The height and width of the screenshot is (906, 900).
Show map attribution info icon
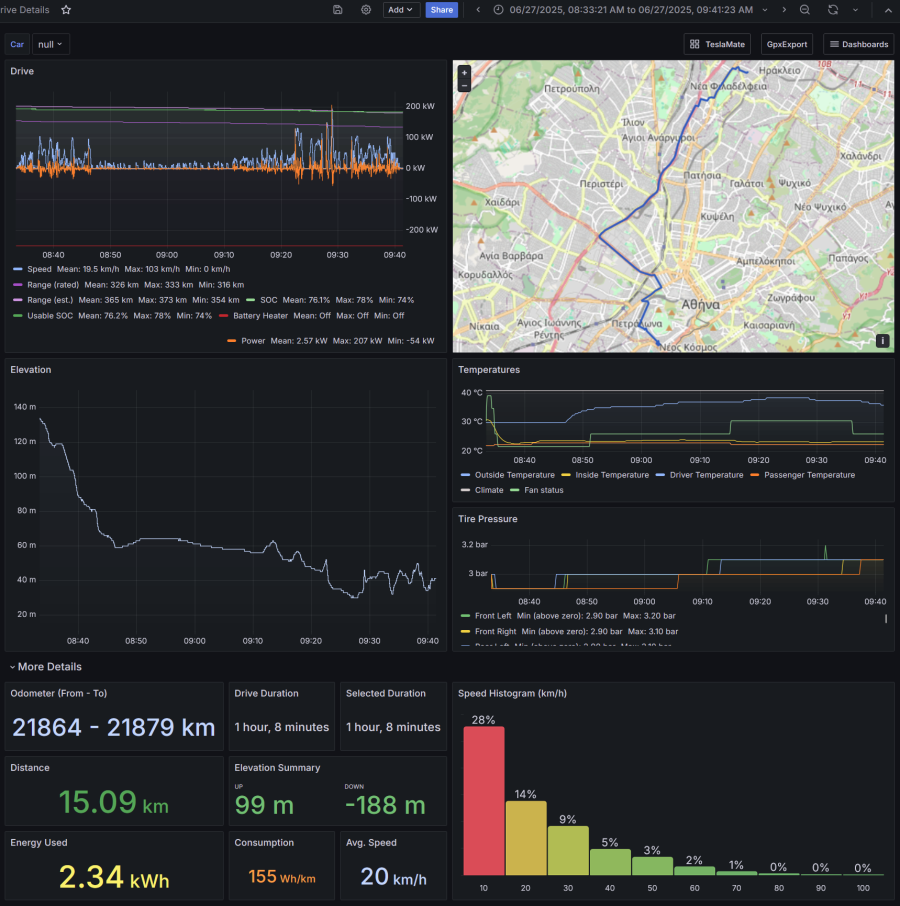click(x=883, y=341)
